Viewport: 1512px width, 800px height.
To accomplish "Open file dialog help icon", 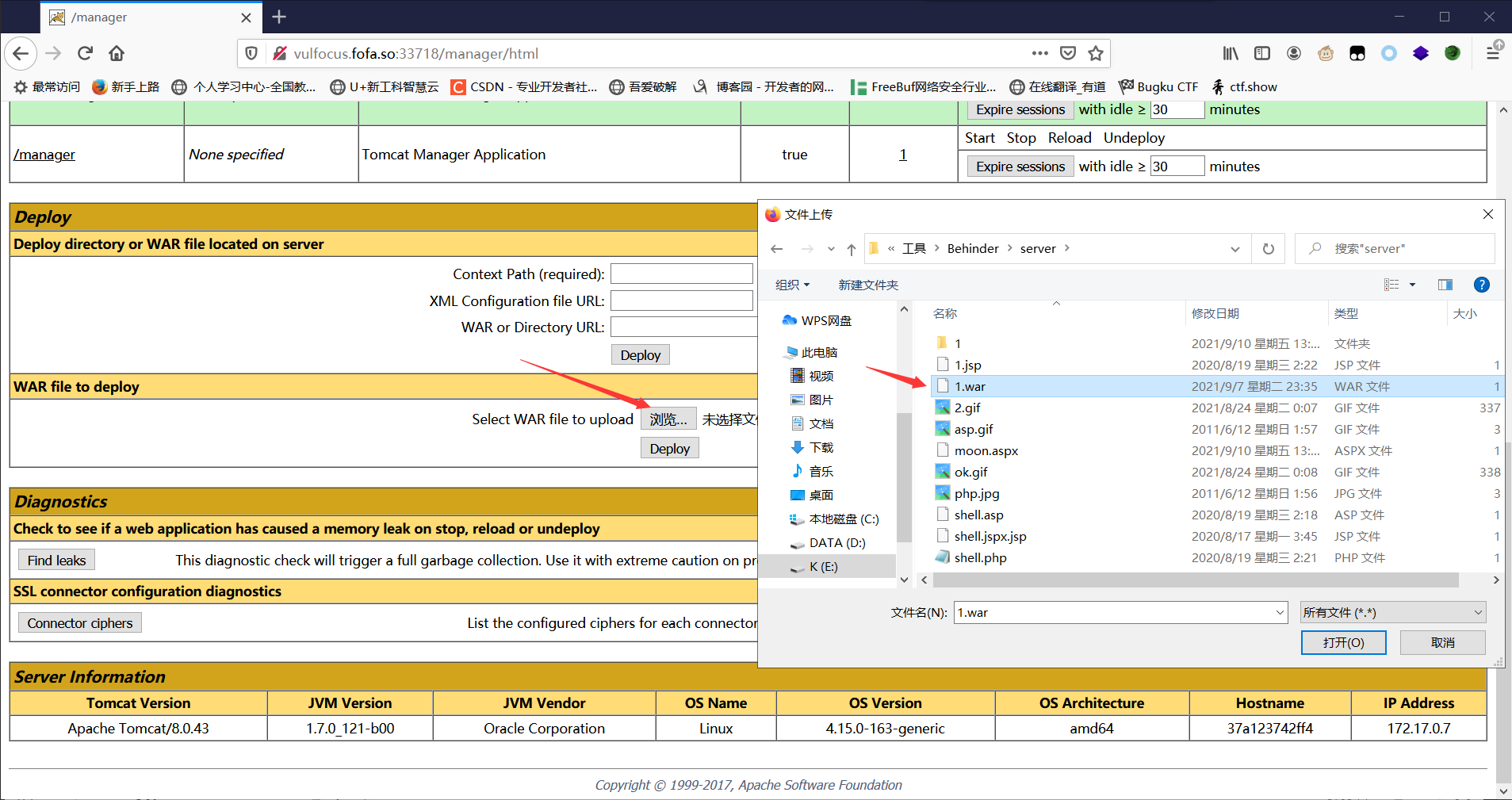I will (1481, 285).
